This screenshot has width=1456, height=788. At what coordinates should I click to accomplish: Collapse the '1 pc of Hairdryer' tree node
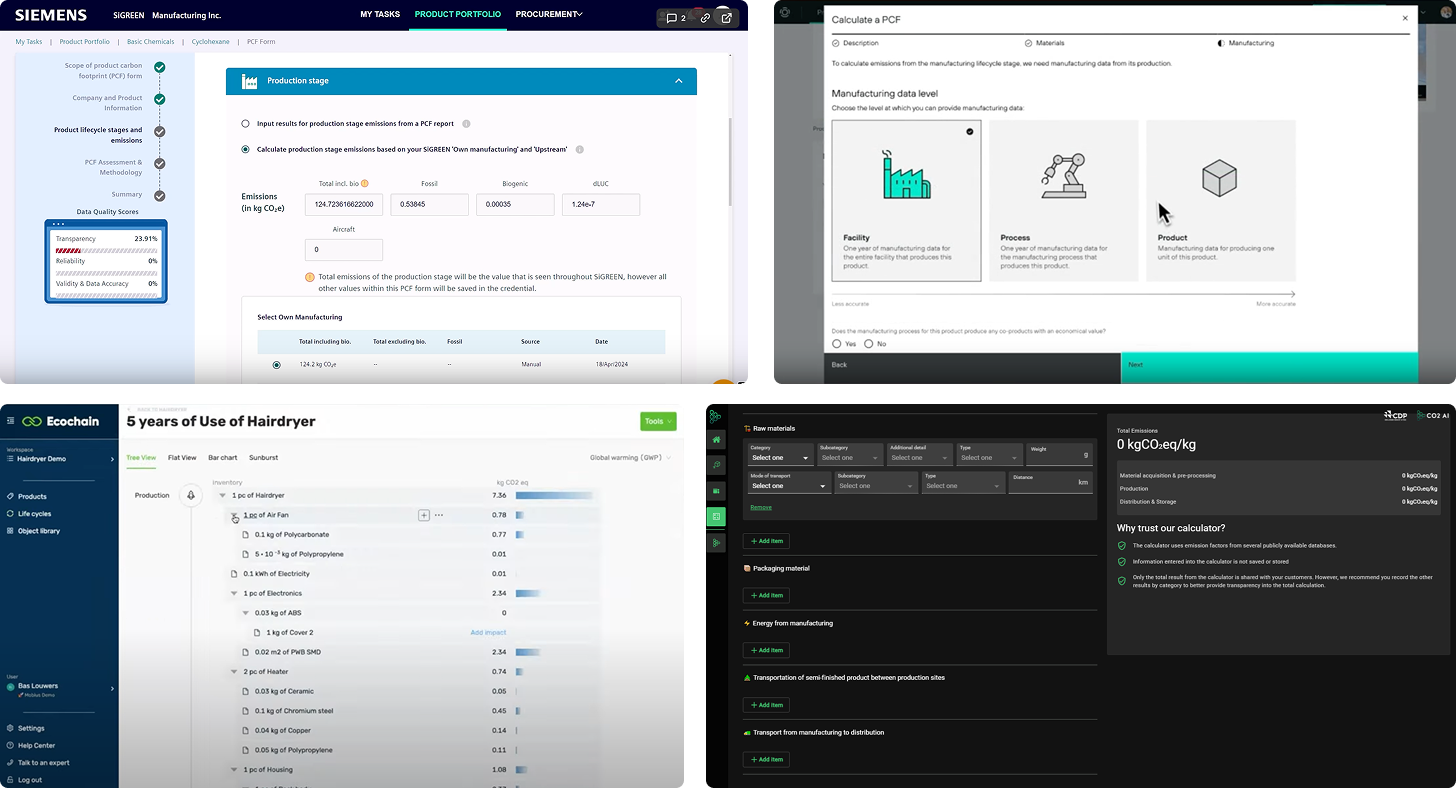coord(222,495)
